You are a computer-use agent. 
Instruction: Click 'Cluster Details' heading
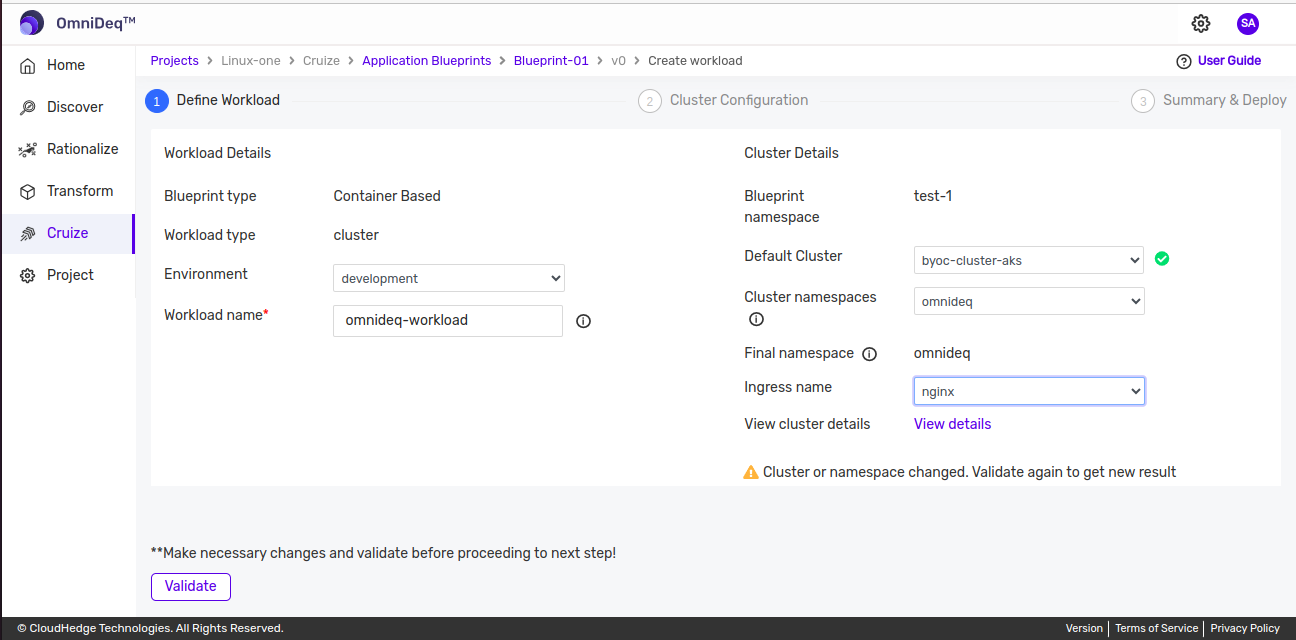click(792, 153)
